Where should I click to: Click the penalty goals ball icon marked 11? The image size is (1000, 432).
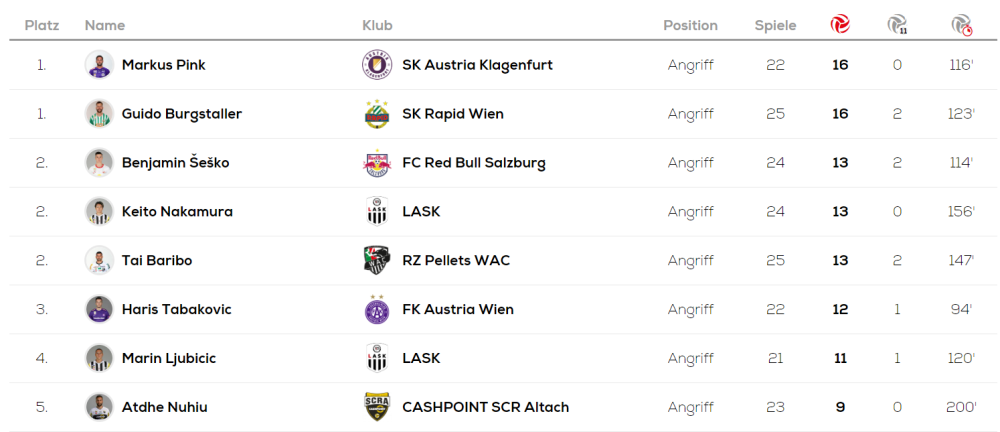point(897,25)
